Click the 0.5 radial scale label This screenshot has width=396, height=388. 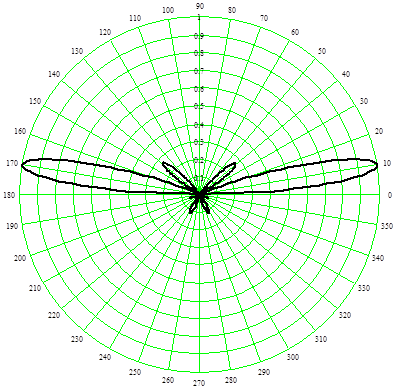(199, 107)
